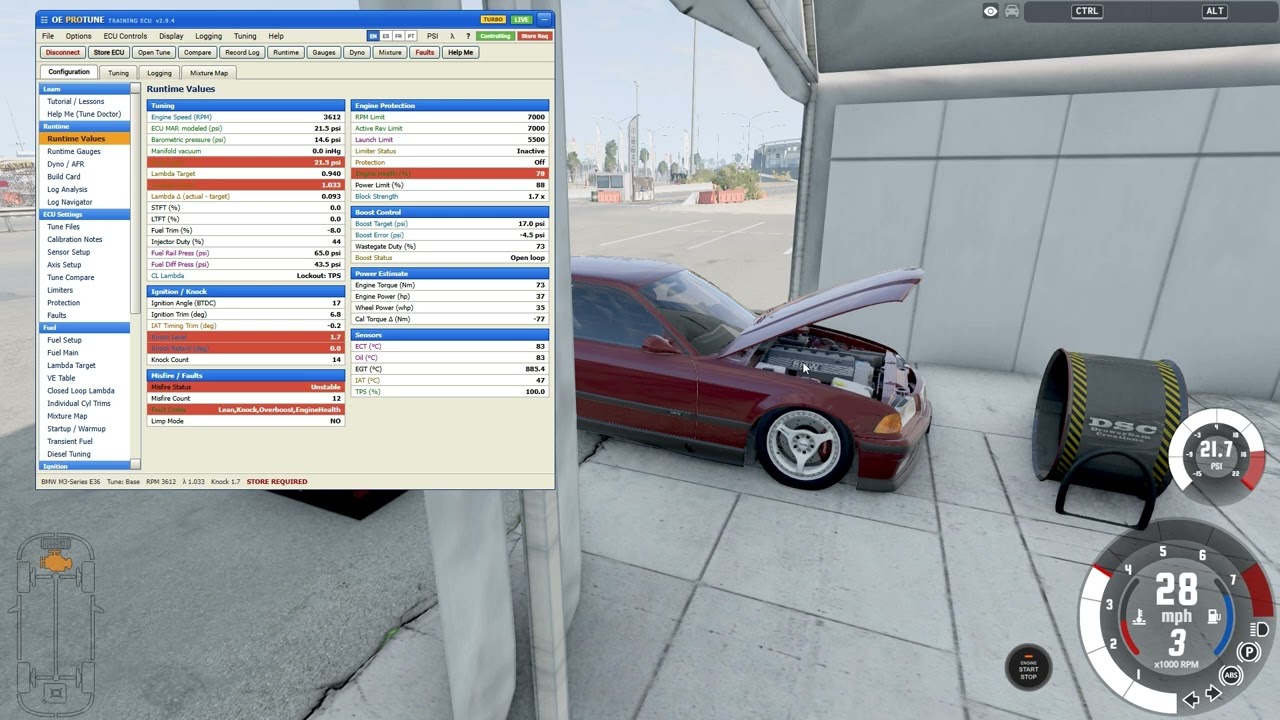Click the ABS indicator icon
Screen dimensions: 1280x720
tap(1231, 676)
